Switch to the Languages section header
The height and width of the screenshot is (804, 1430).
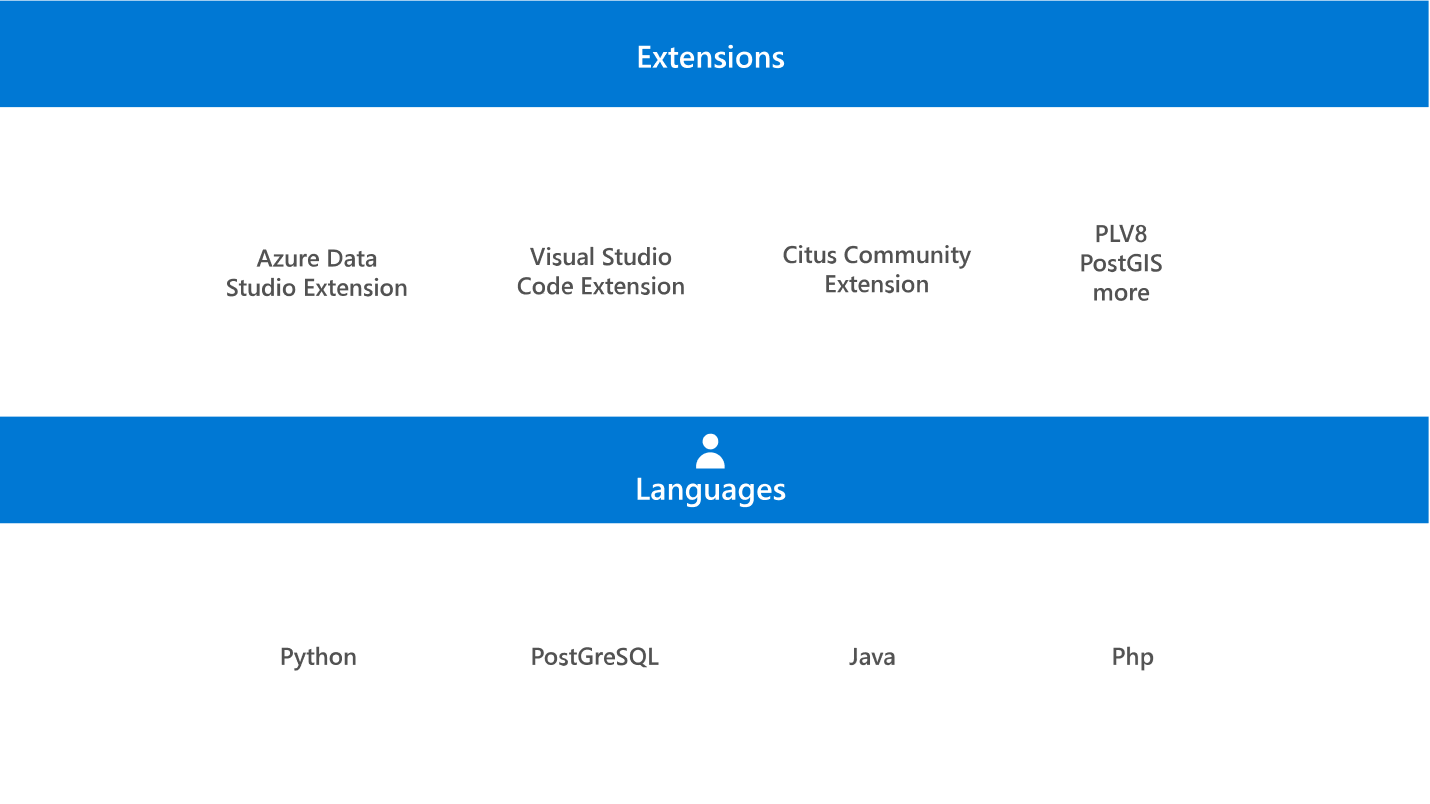pos(710,489)
